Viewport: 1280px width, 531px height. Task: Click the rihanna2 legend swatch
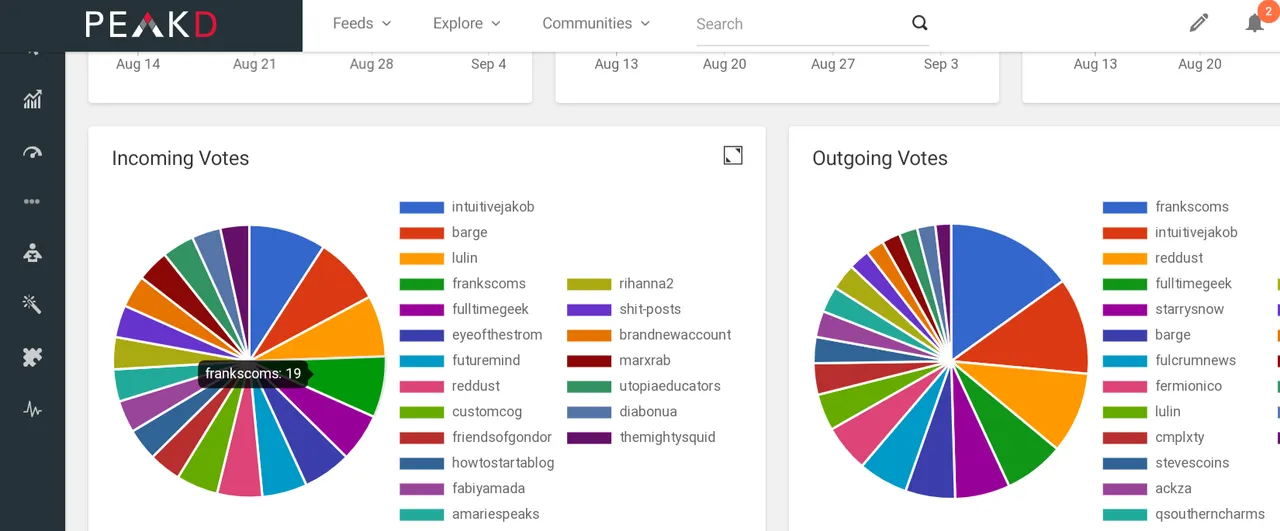pos(589,284)
